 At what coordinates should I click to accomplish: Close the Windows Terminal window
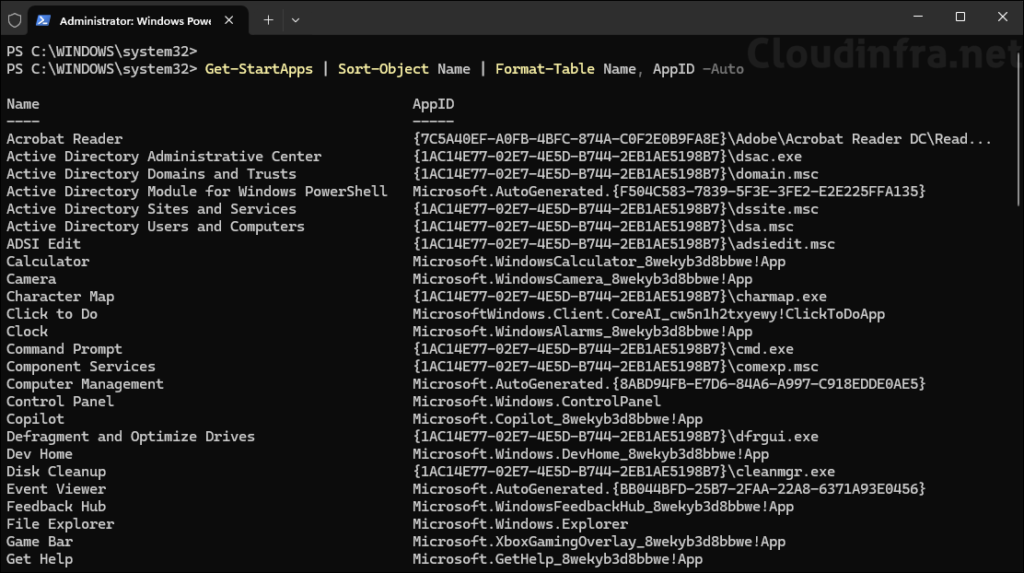(1003, 17)
